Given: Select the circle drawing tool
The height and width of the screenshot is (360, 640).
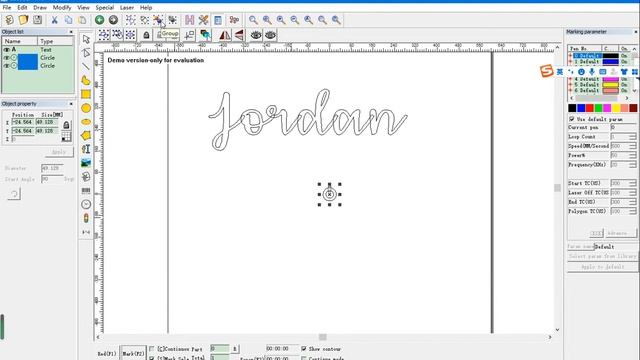Looking at the screenshot, I should (86, 108).
